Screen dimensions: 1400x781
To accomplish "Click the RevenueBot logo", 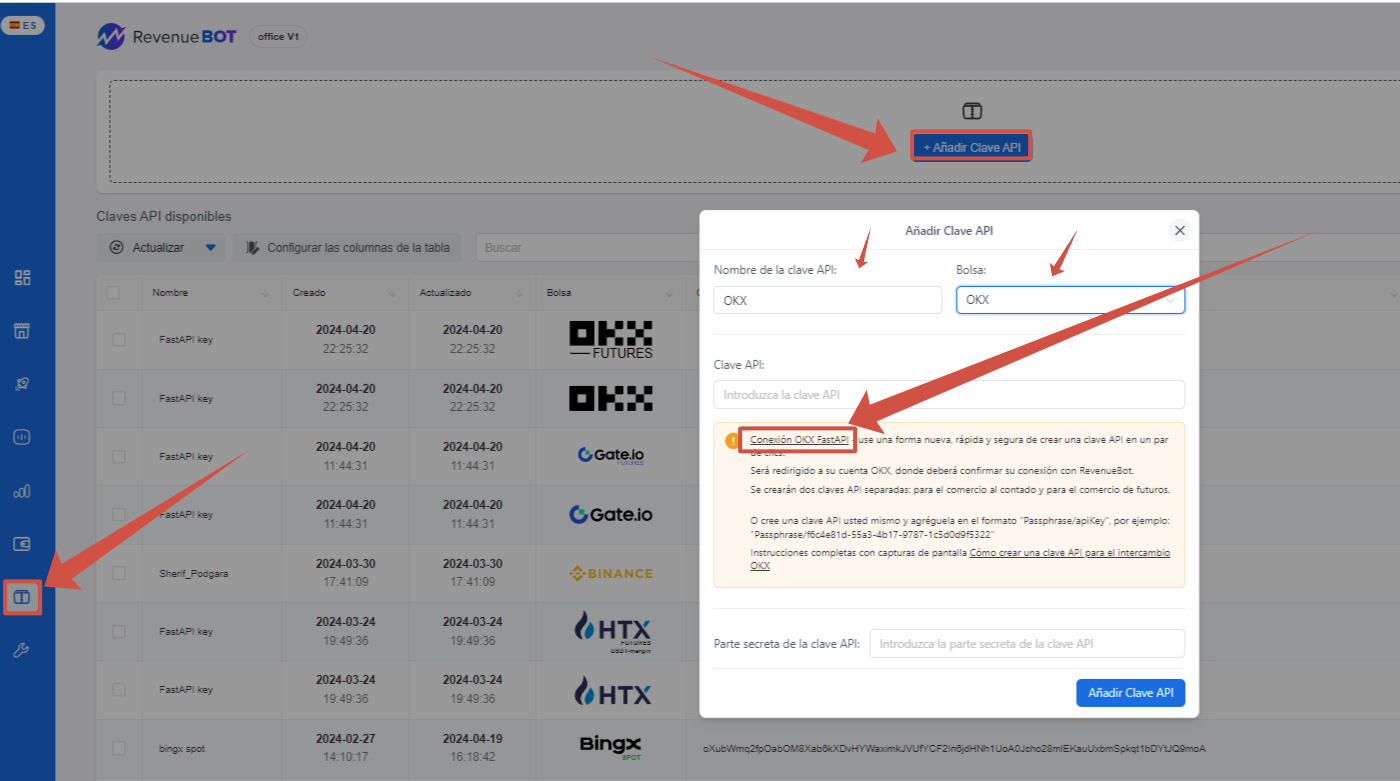I will (x=167, y=37).
